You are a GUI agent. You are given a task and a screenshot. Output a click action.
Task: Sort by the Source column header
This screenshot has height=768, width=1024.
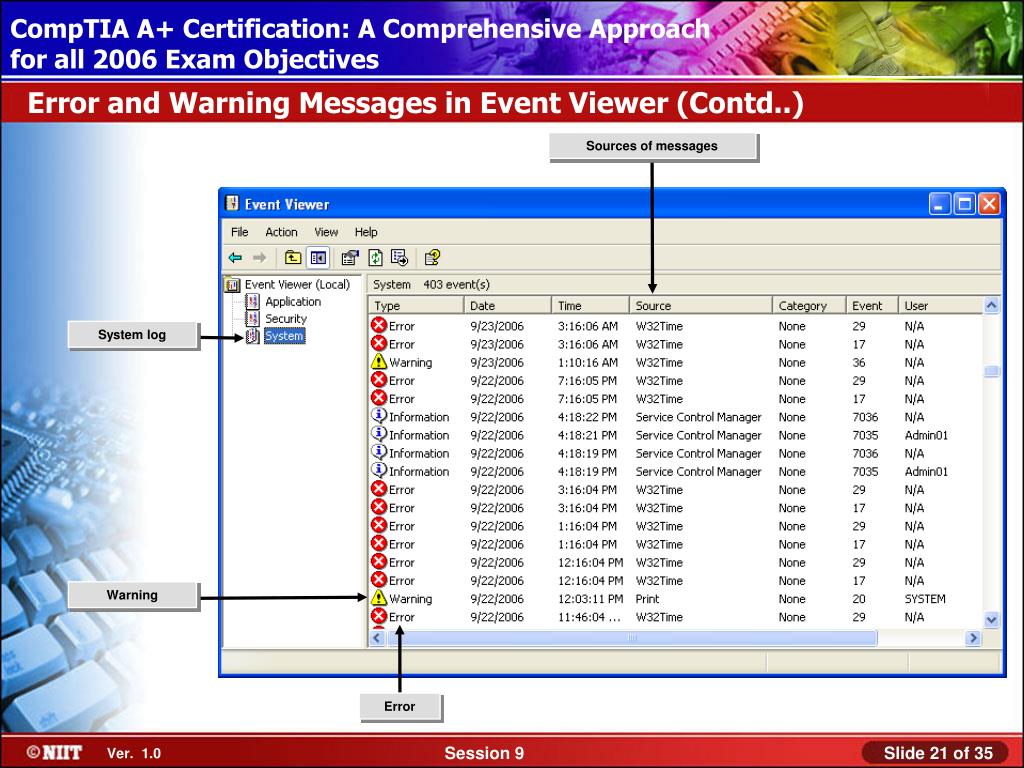701,306
